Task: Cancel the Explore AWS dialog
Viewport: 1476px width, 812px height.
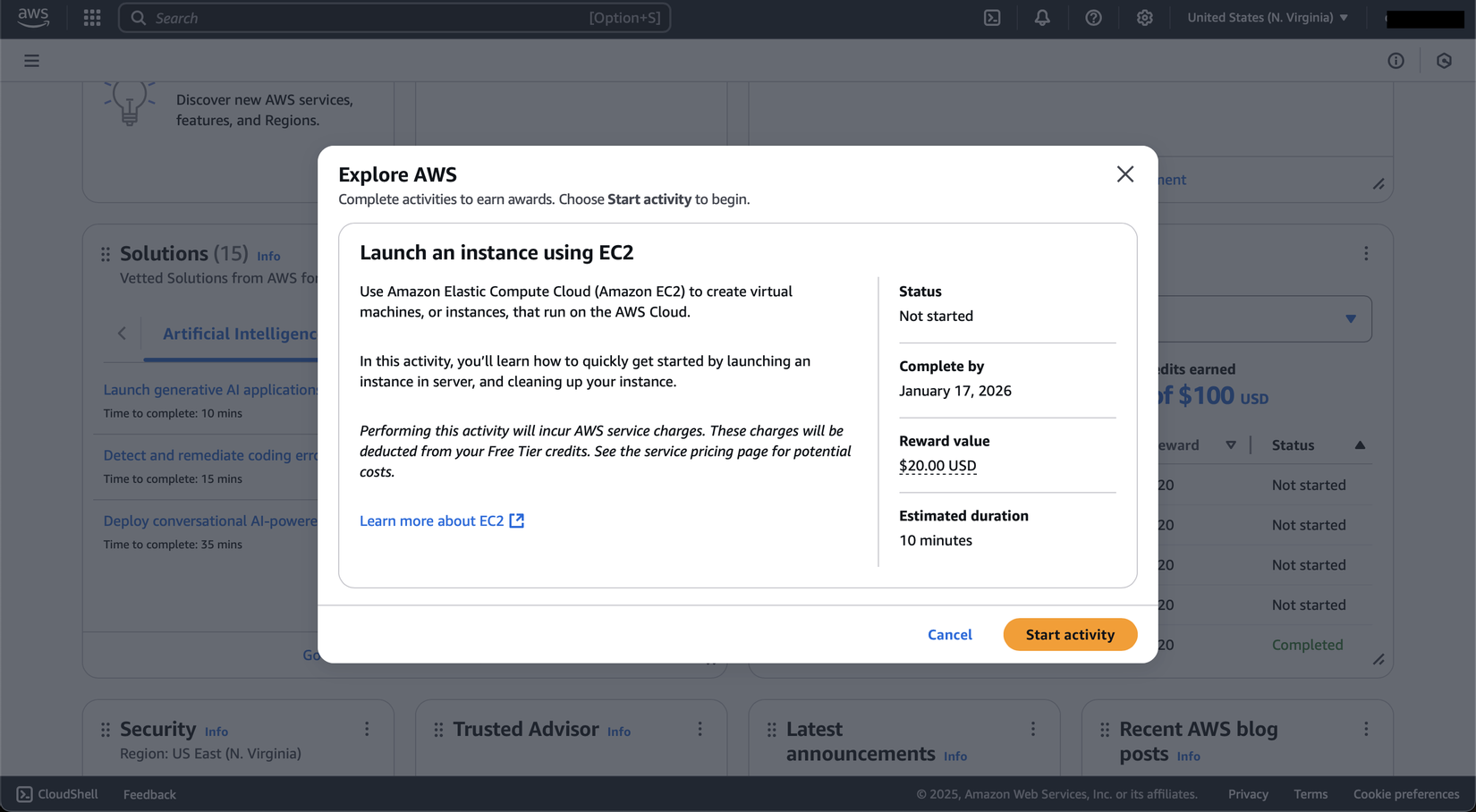Action: point(949,635)
